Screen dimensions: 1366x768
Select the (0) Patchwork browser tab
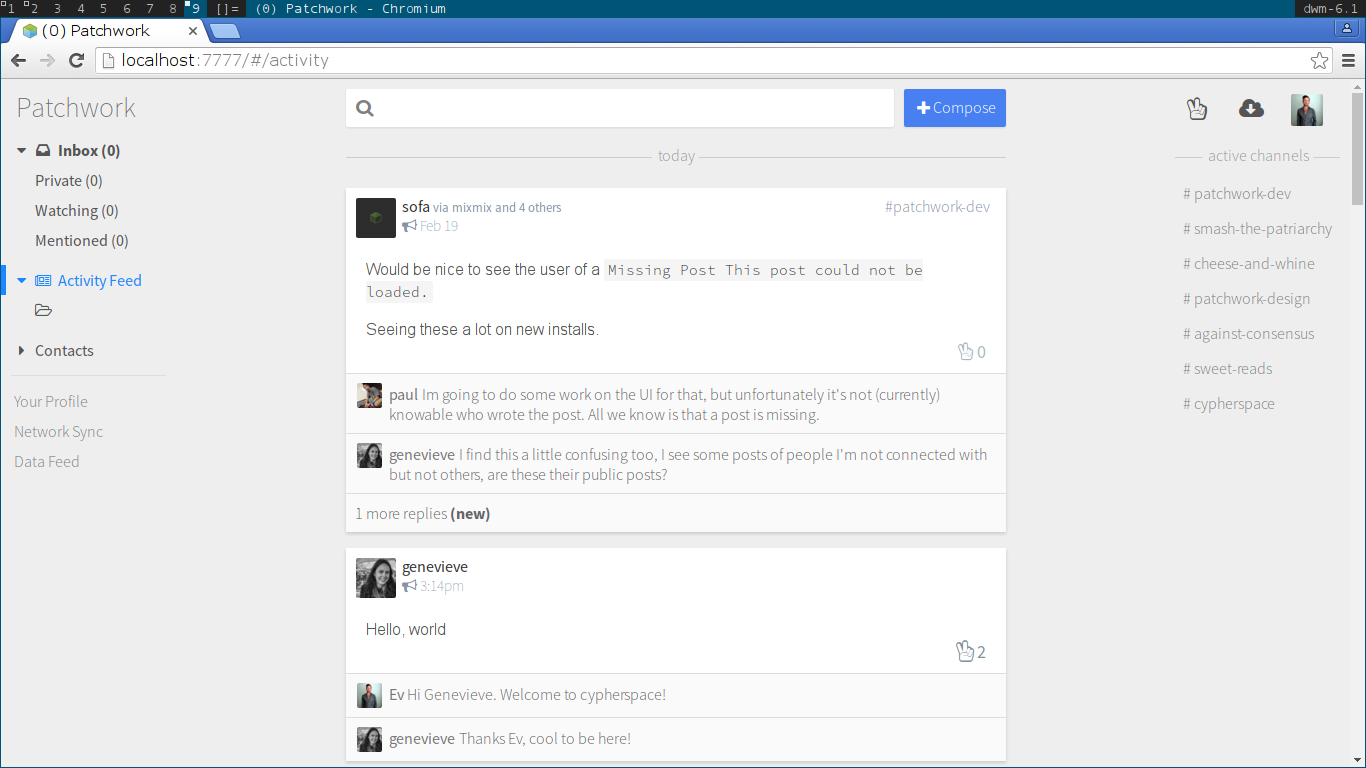click(x=106, y=31)
